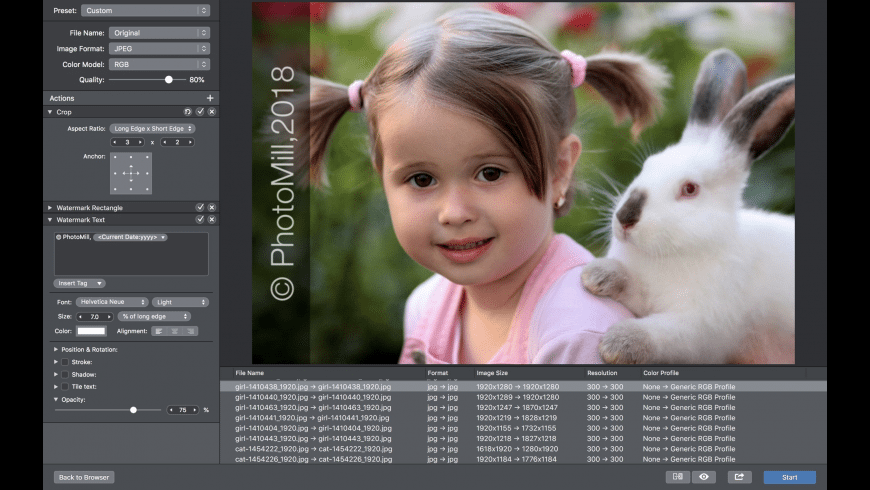The width and height of the screenshot is (870, 490).
Task: Click the girl and rabbit preview image
Action: (523, 183)
